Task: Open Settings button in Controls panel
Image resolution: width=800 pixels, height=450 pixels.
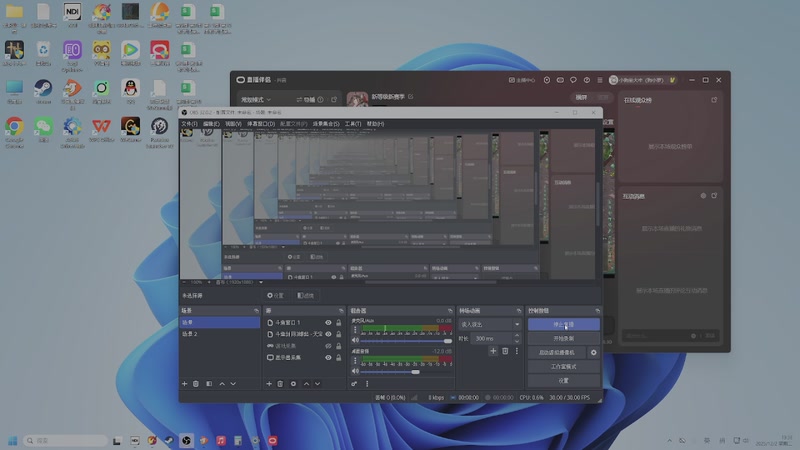Action: point(564,381)
